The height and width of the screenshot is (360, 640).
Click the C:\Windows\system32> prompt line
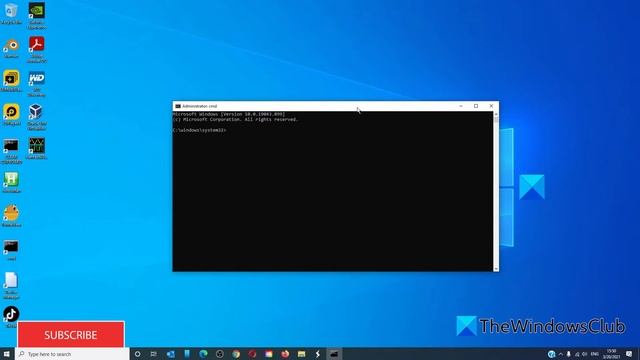[199, 130]
